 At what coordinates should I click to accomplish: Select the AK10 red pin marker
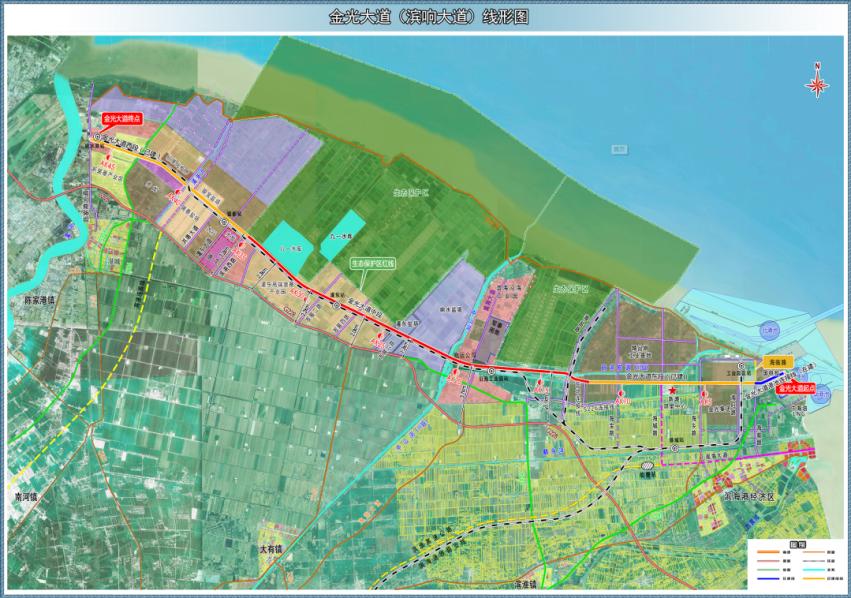tap(622, 396)
